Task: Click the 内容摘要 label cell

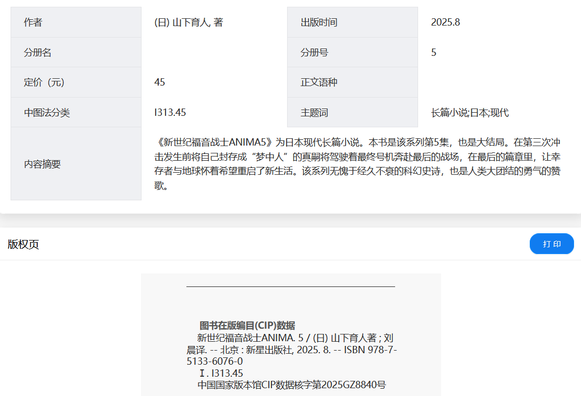Action: 76,164
